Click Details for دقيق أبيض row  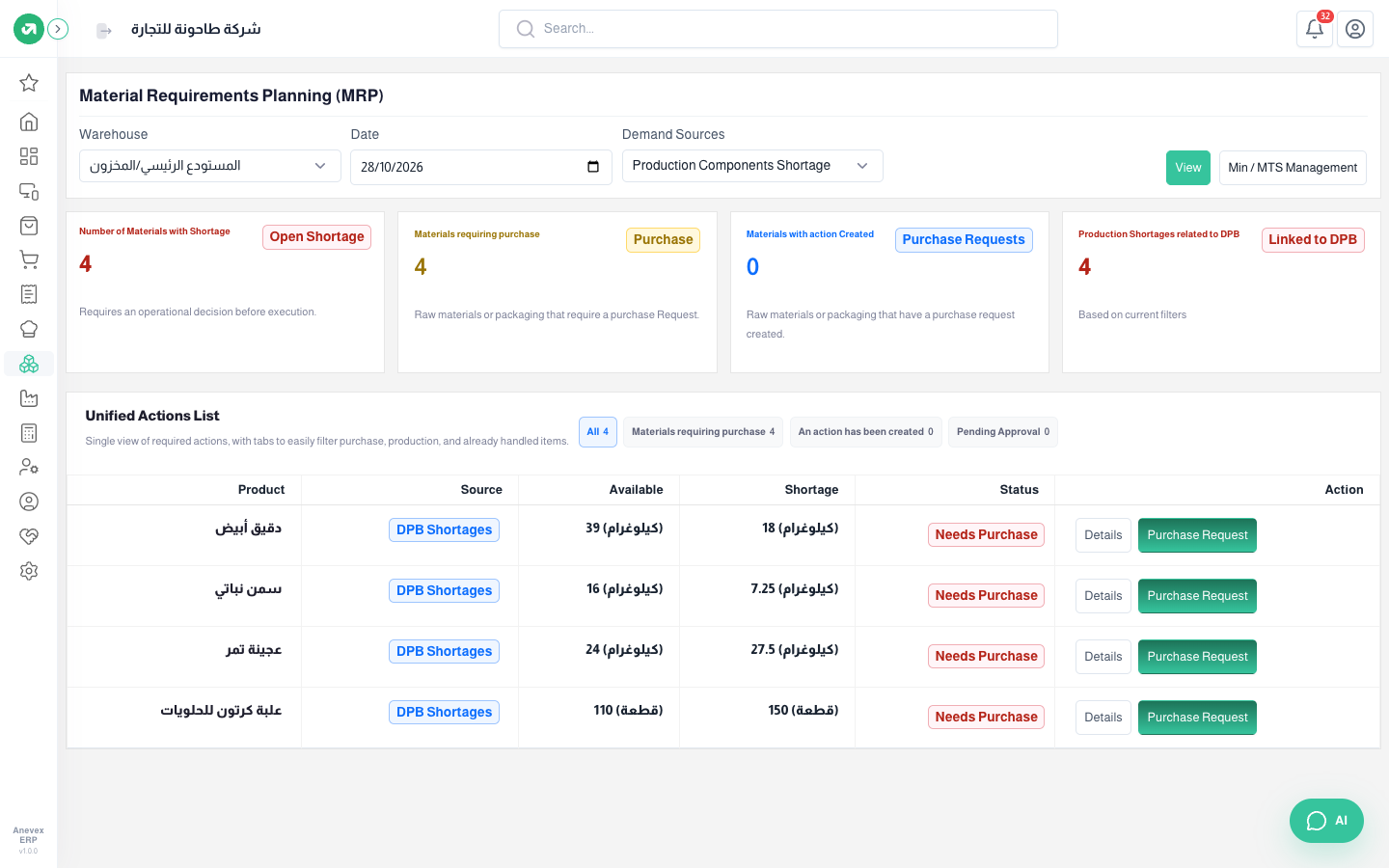point(1103,535)
